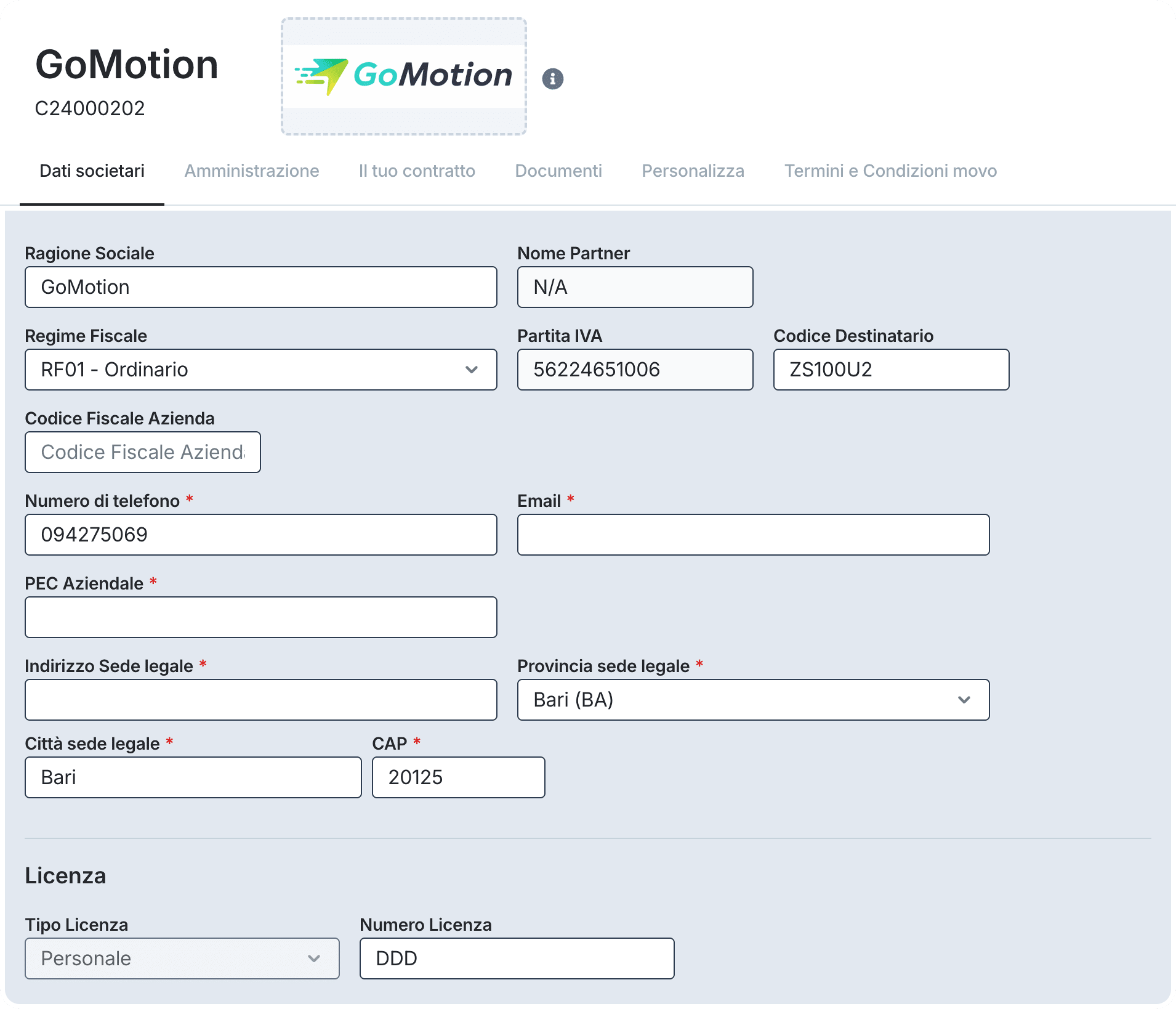This screenshot has width=1176, height=1009.
Task: Open the Regime Fiscale dropdown
Action: [x=260, y=370]
